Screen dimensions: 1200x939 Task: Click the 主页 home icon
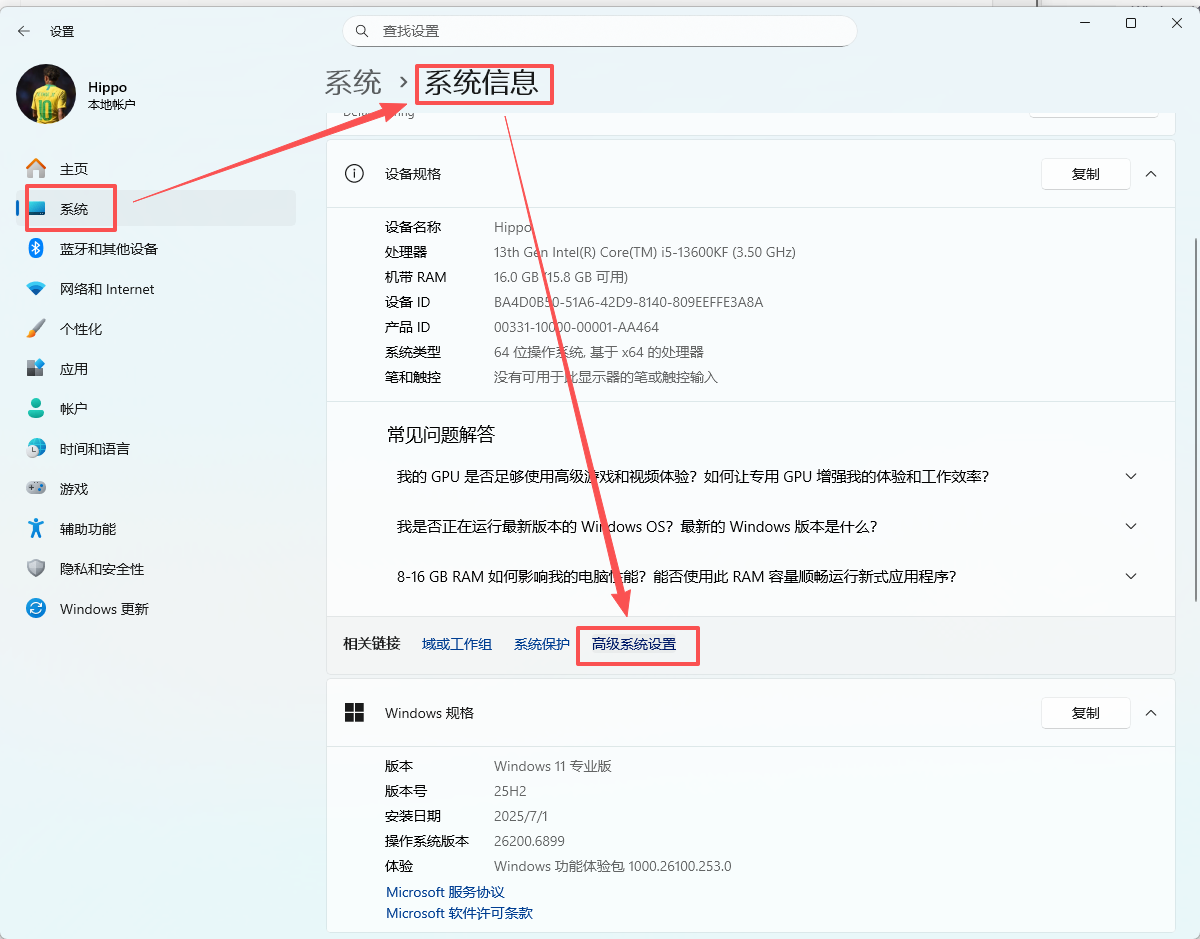(x=36, y=169)
